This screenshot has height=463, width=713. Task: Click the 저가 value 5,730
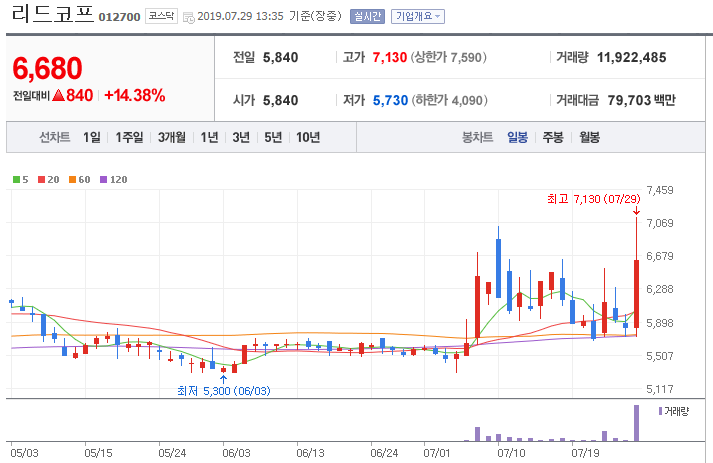390,100
